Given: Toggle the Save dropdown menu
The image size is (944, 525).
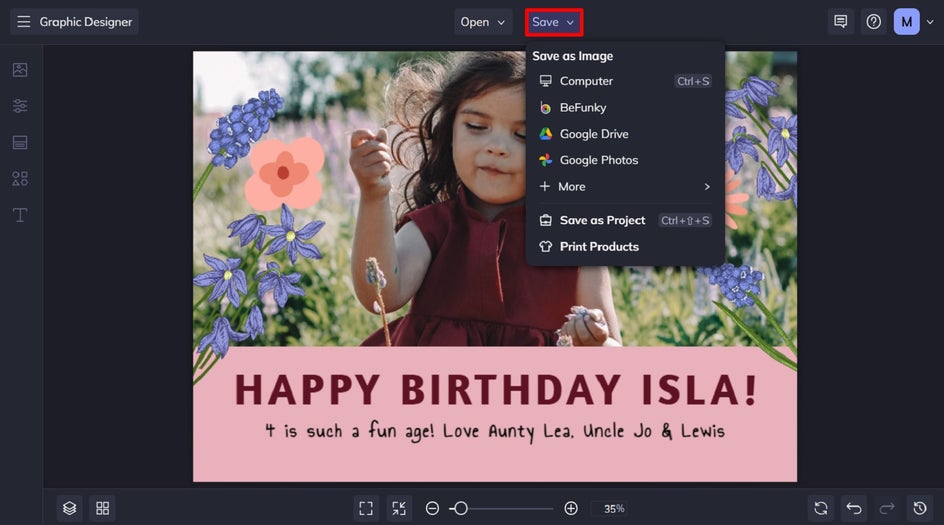Looking at the screenshot, I should click(553, 22).
